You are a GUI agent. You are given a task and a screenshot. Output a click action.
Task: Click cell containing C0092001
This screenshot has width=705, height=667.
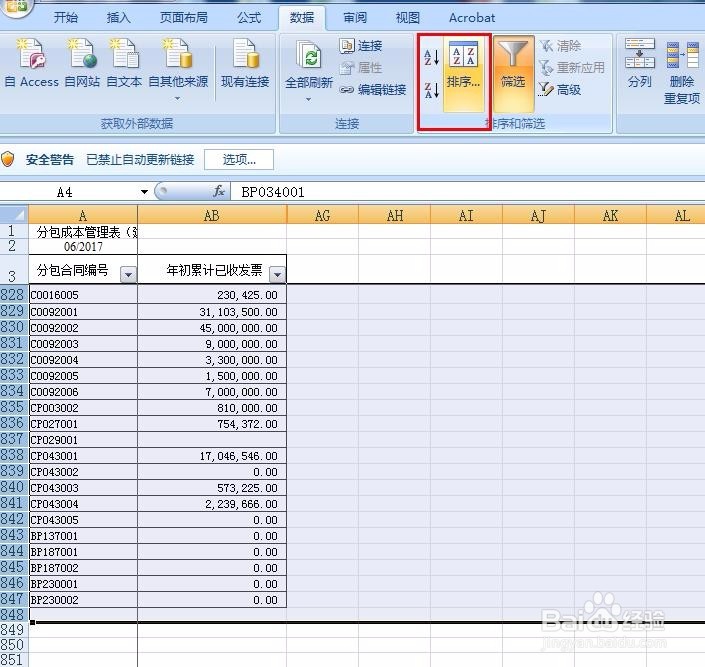83,312
